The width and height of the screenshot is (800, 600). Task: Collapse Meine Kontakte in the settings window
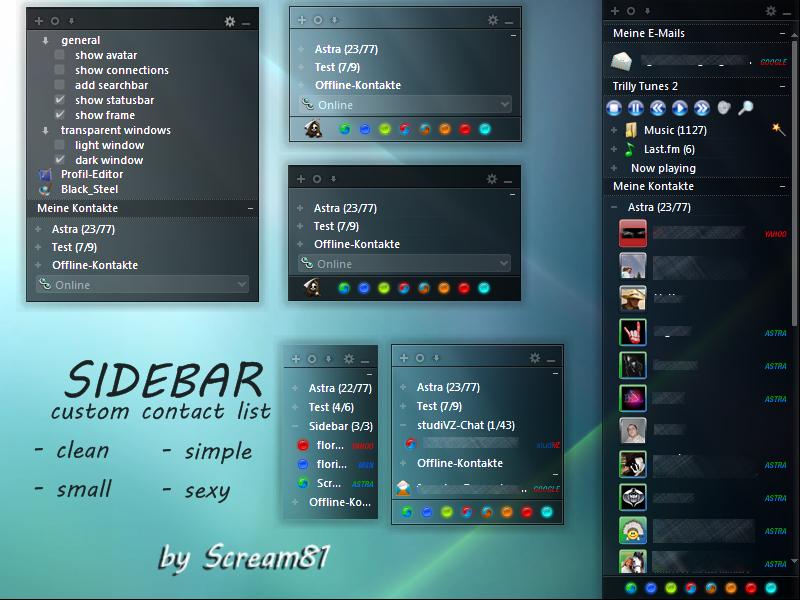click(x=250, y=208)
